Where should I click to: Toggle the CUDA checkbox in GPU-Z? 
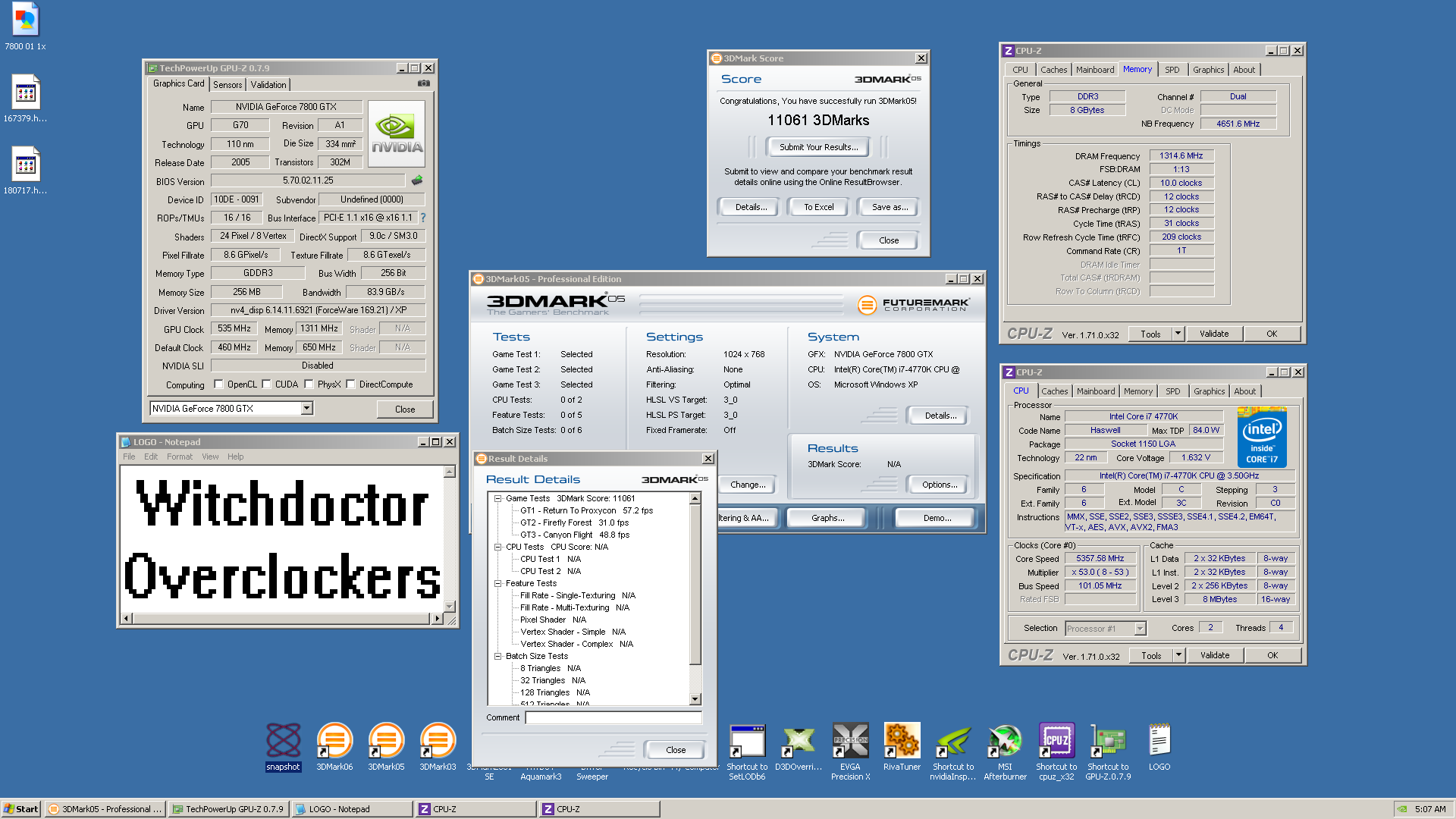[266, 384]
